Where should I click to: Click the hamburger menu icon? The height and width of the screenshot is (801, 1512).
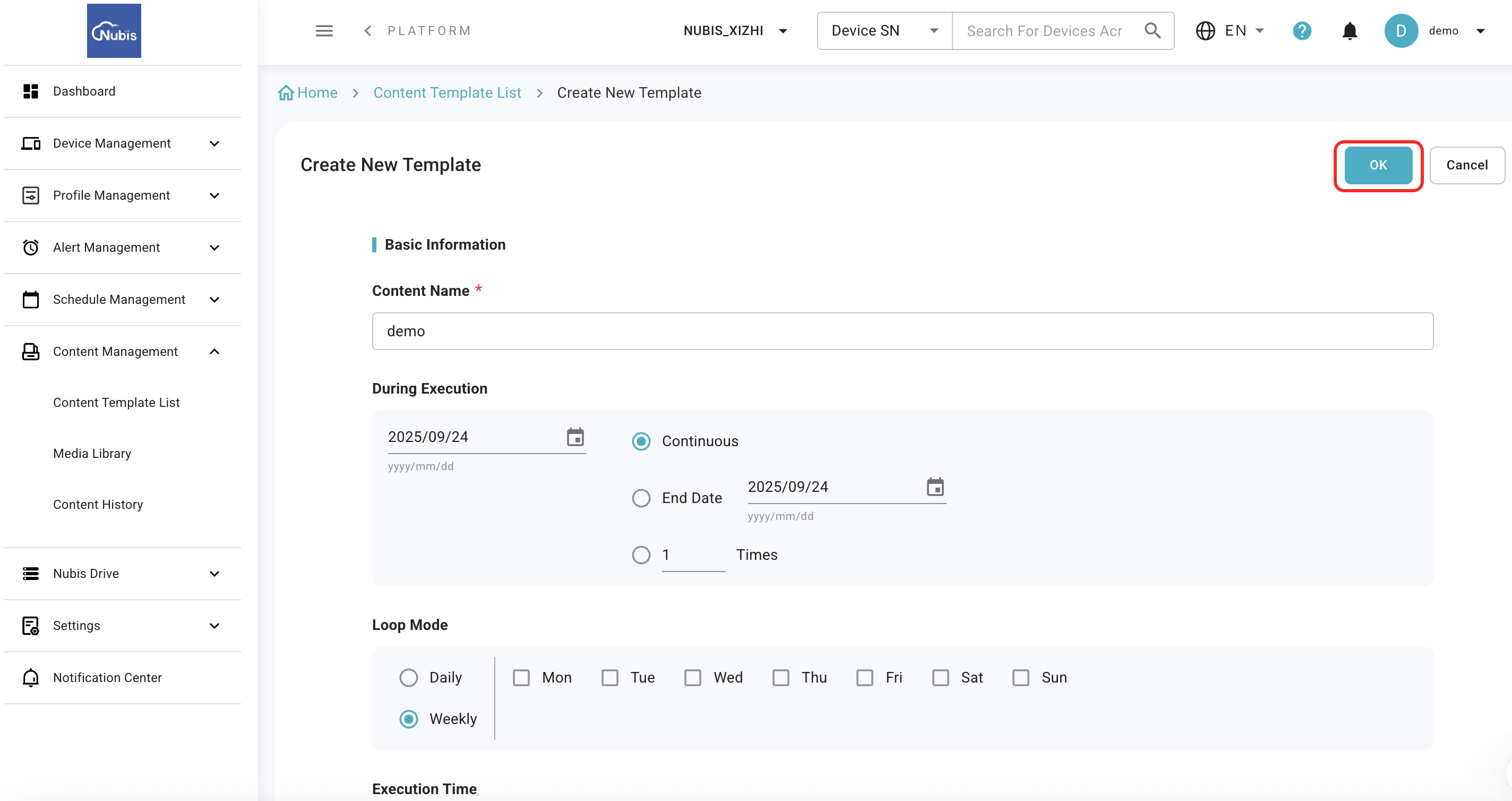coord(324,30)
